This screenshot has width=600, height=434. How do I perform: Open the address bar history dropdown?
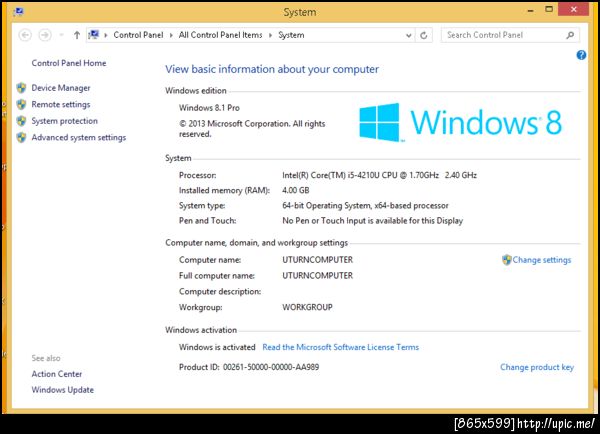(x=409, y=35)
